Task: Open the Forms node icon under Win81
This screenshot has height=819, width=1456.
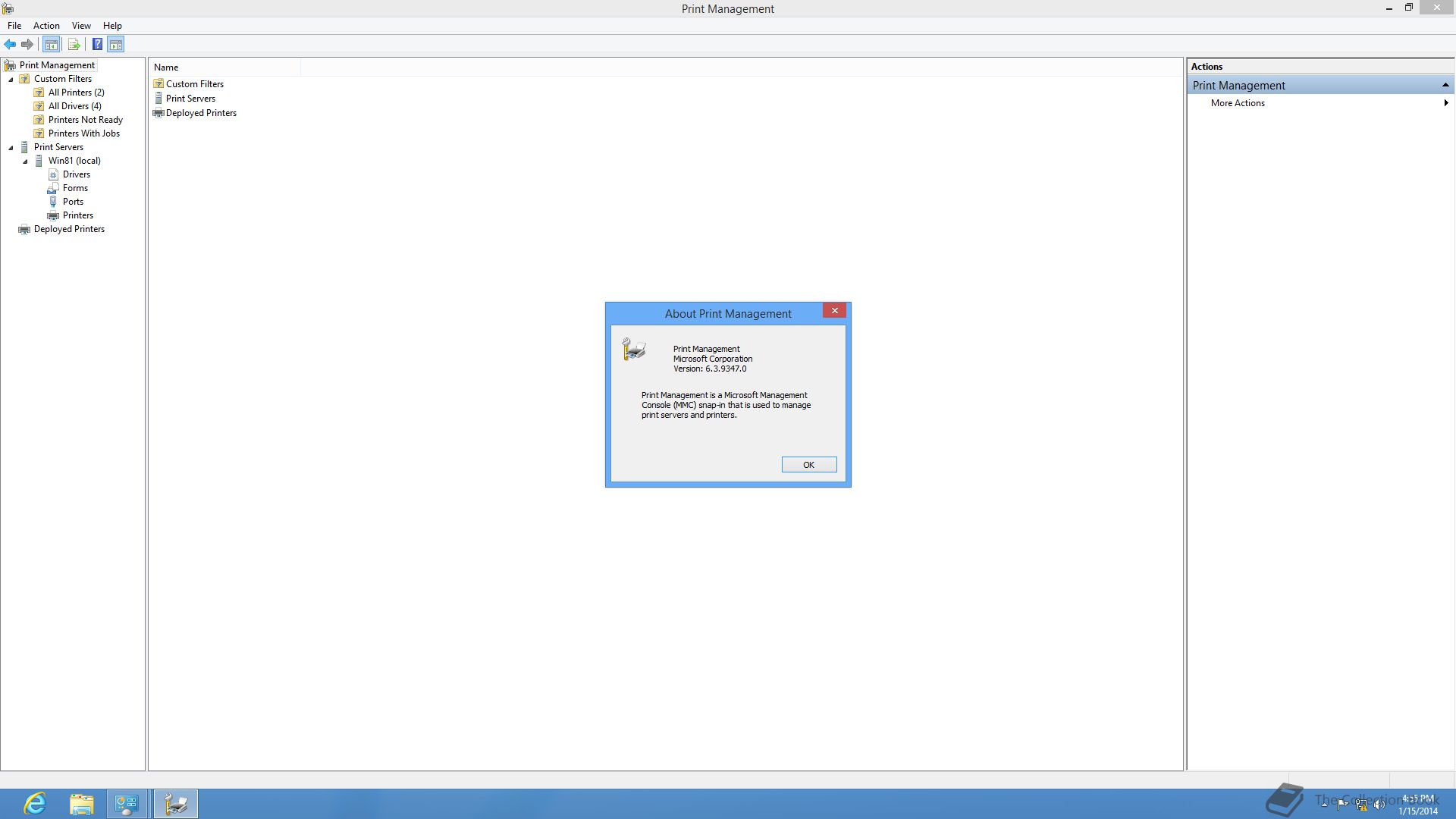Action: (x=53, y=188)
